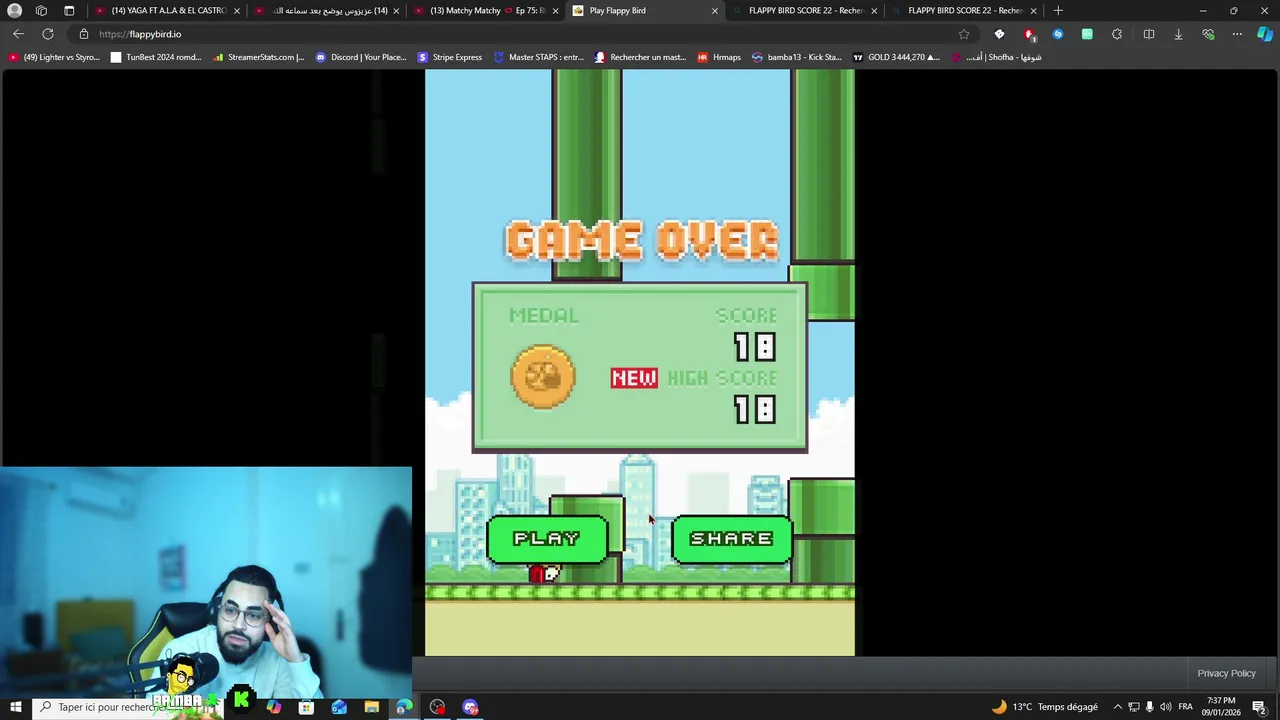Image resolution: width=1280 pixels, height=720 pixels.
Task: Open the Shofha bookmark
Action: click(996, 57)
